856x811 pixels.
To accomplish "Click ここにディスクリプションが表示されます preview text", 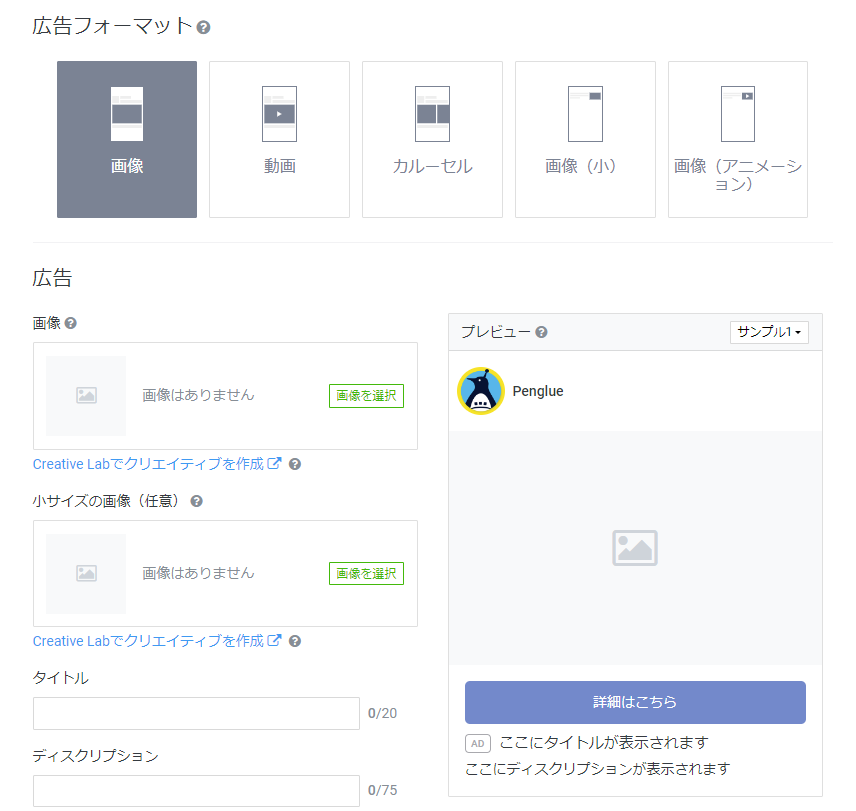I will 597,769.
